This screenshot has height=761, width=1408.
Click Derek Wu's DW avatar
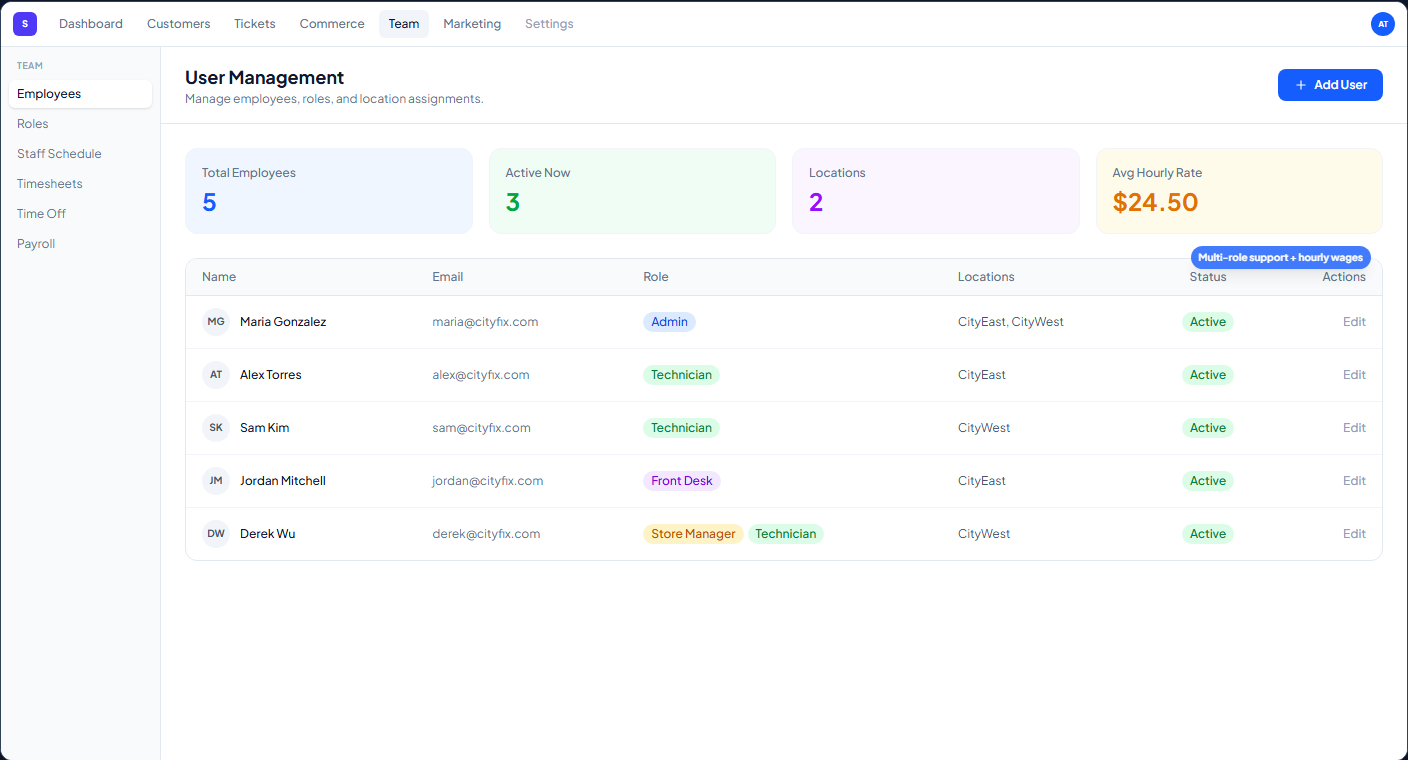(x=216, y=534)
